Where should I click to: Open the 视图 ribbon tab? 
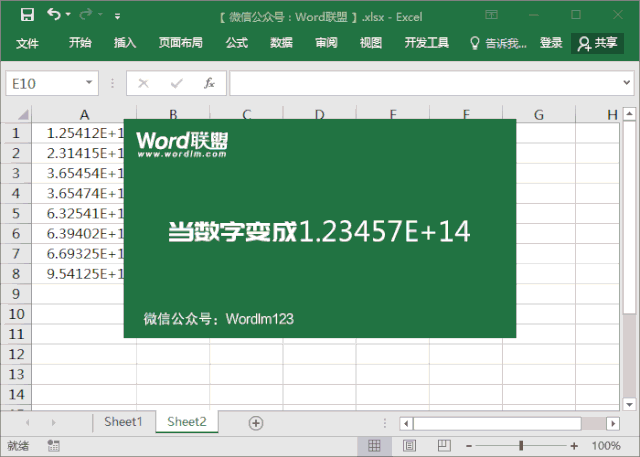(371, 42)
